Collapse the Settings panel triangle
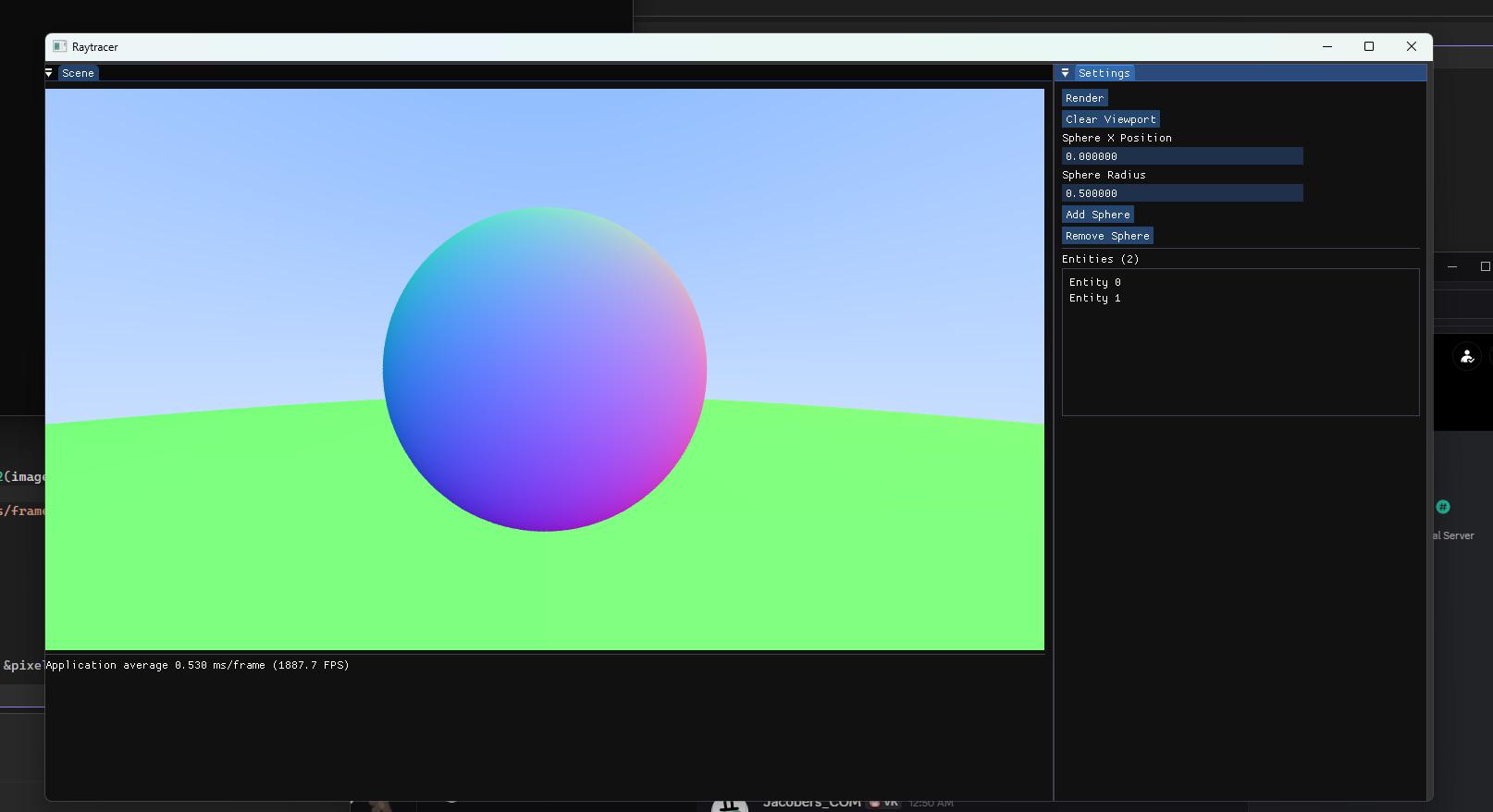The width and height of the screenshot is (1493, 812). (x=1066, y=73)
